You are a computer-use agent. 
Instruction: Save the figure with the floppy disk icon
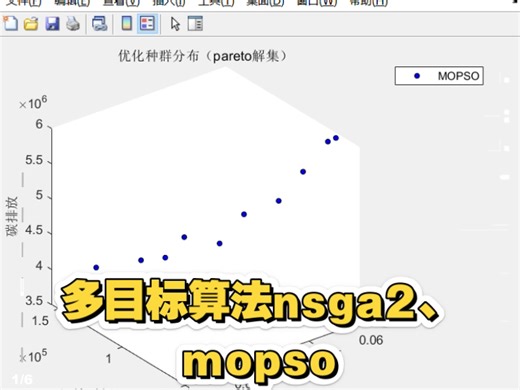[x=52, y=24]
